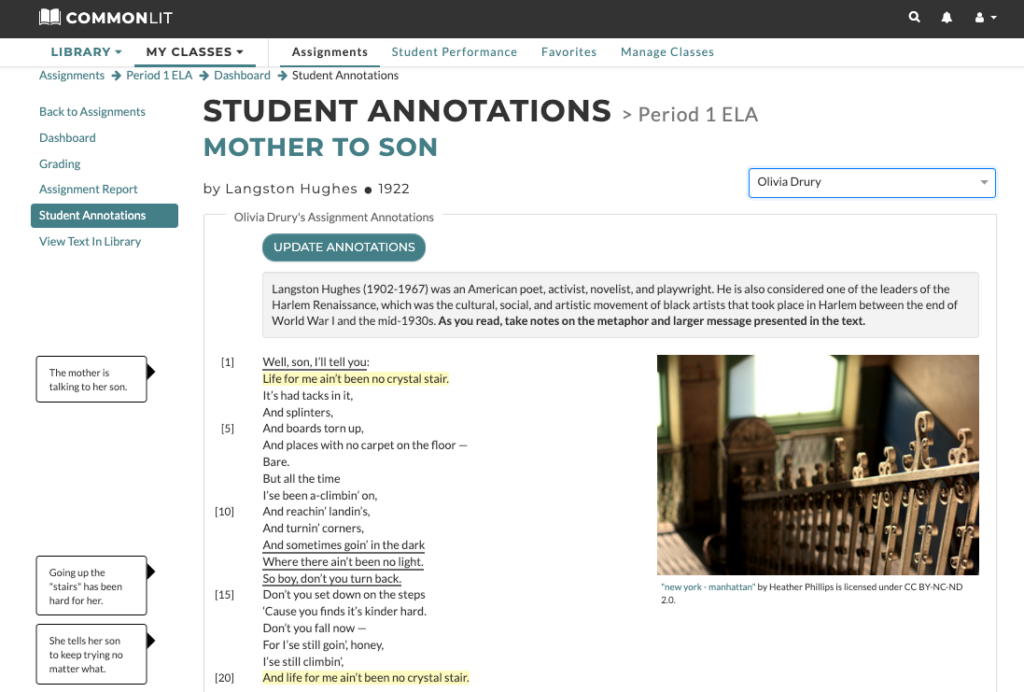The width and height of the screenshot is (1024, 692).
Task: Click the 'by Langston Hughes' author text
Action: coord(280,189)
